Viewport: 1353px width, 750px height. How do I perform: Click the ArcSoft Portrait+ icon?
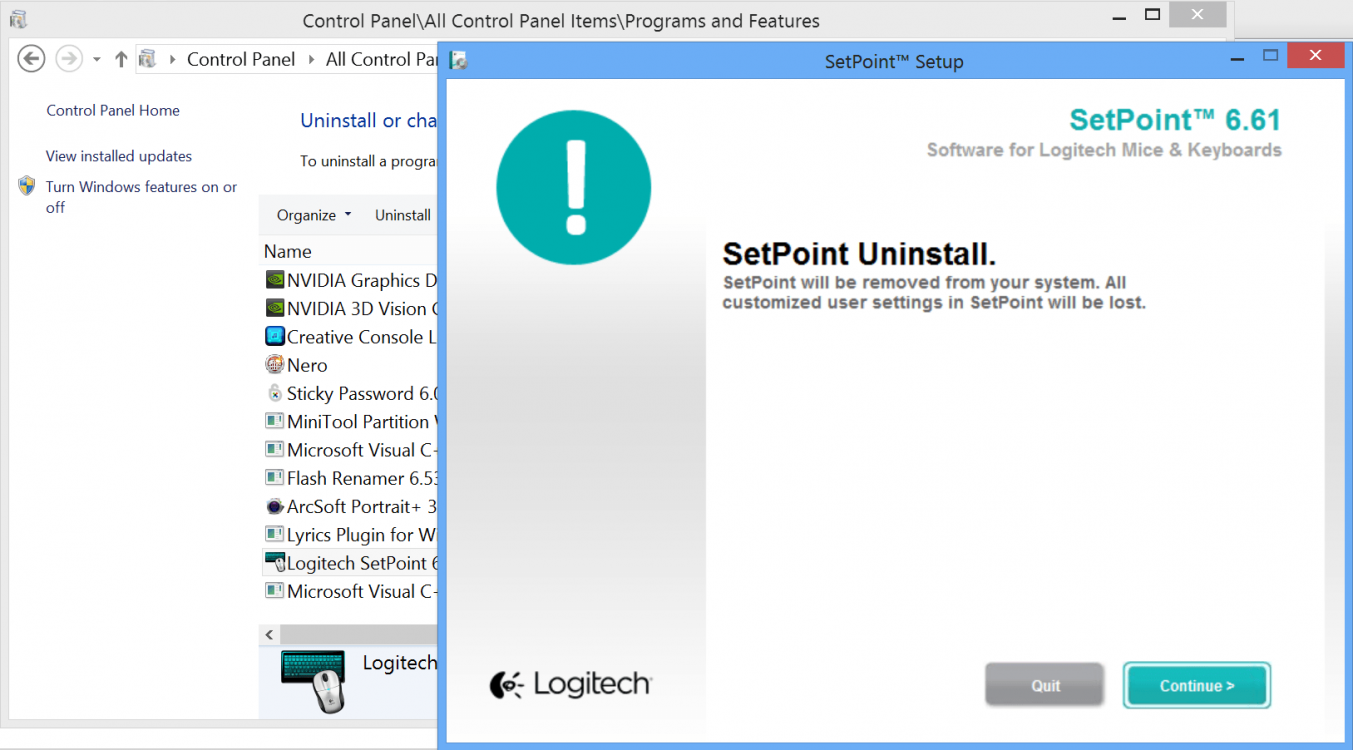(274, 506)
